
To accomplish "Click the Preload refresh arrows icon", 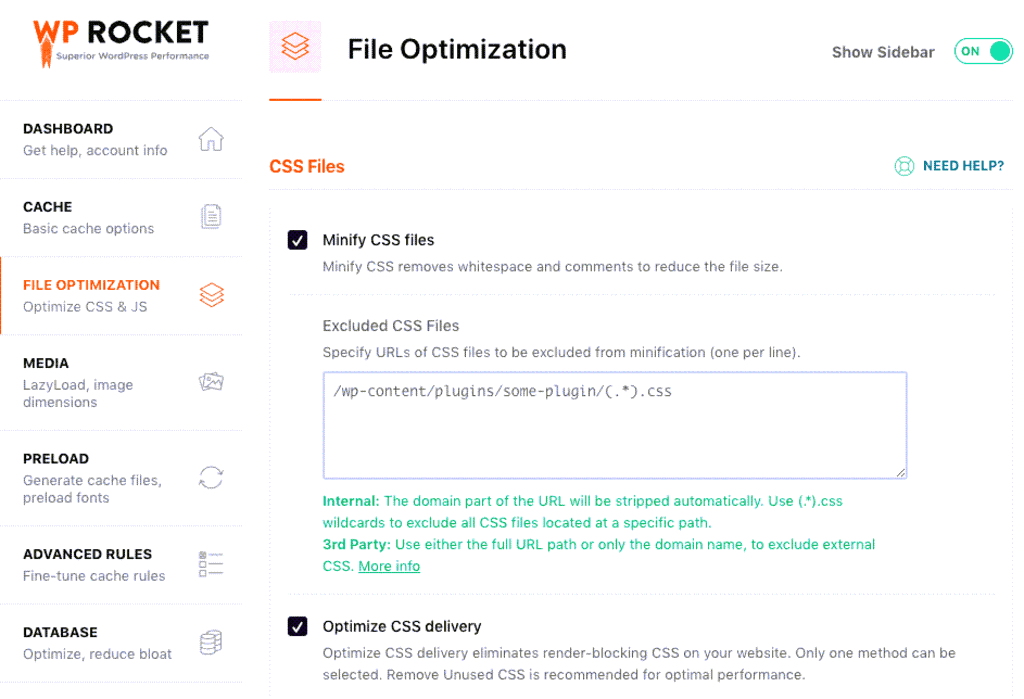I will [x=211, y=478].
